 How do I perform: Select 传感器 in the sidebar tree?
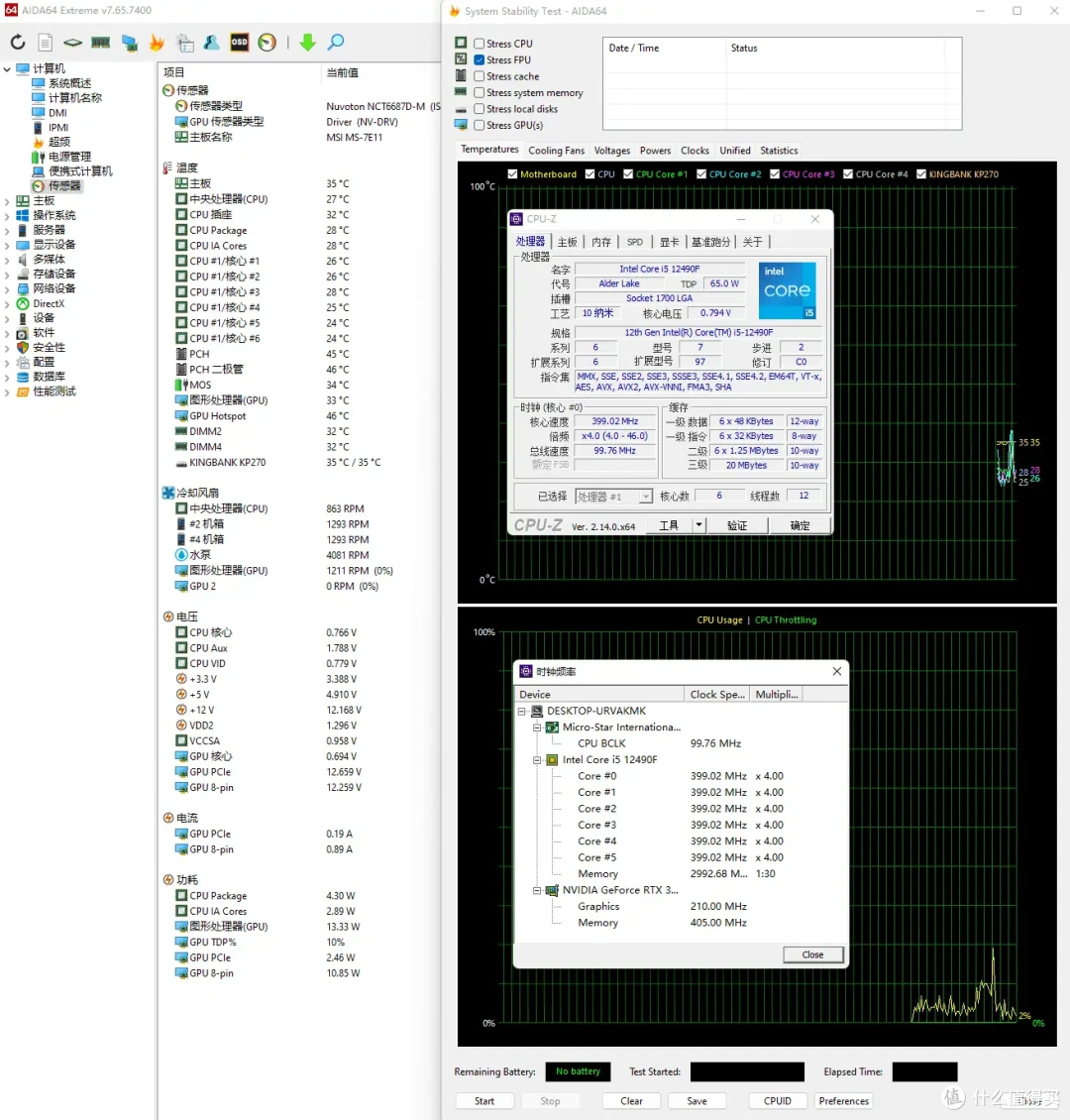pos(64,185)
